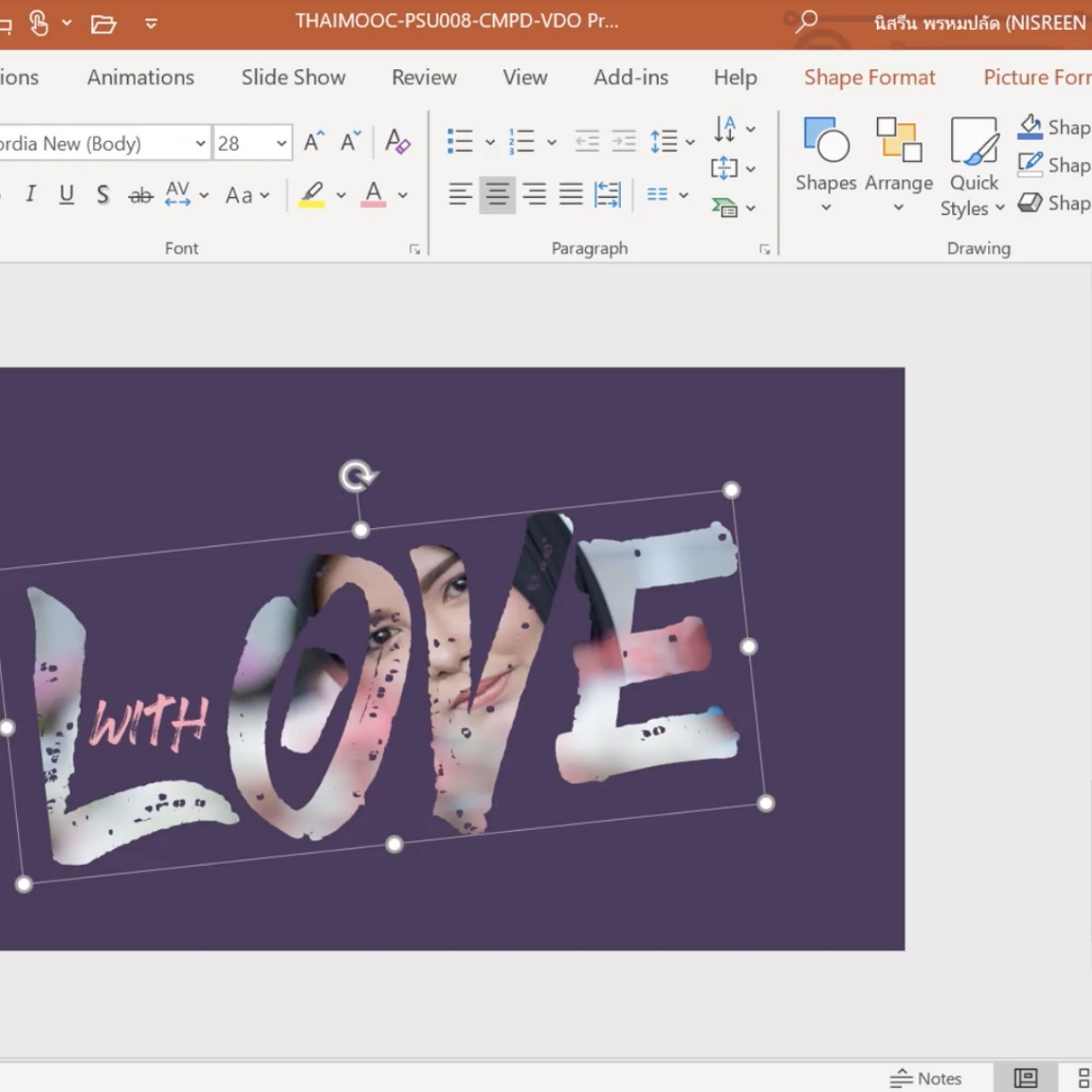Expand the Character Spacing dropdown arrow
The height and width of the screenshot is (1092, 1092).
click(204, 195)
